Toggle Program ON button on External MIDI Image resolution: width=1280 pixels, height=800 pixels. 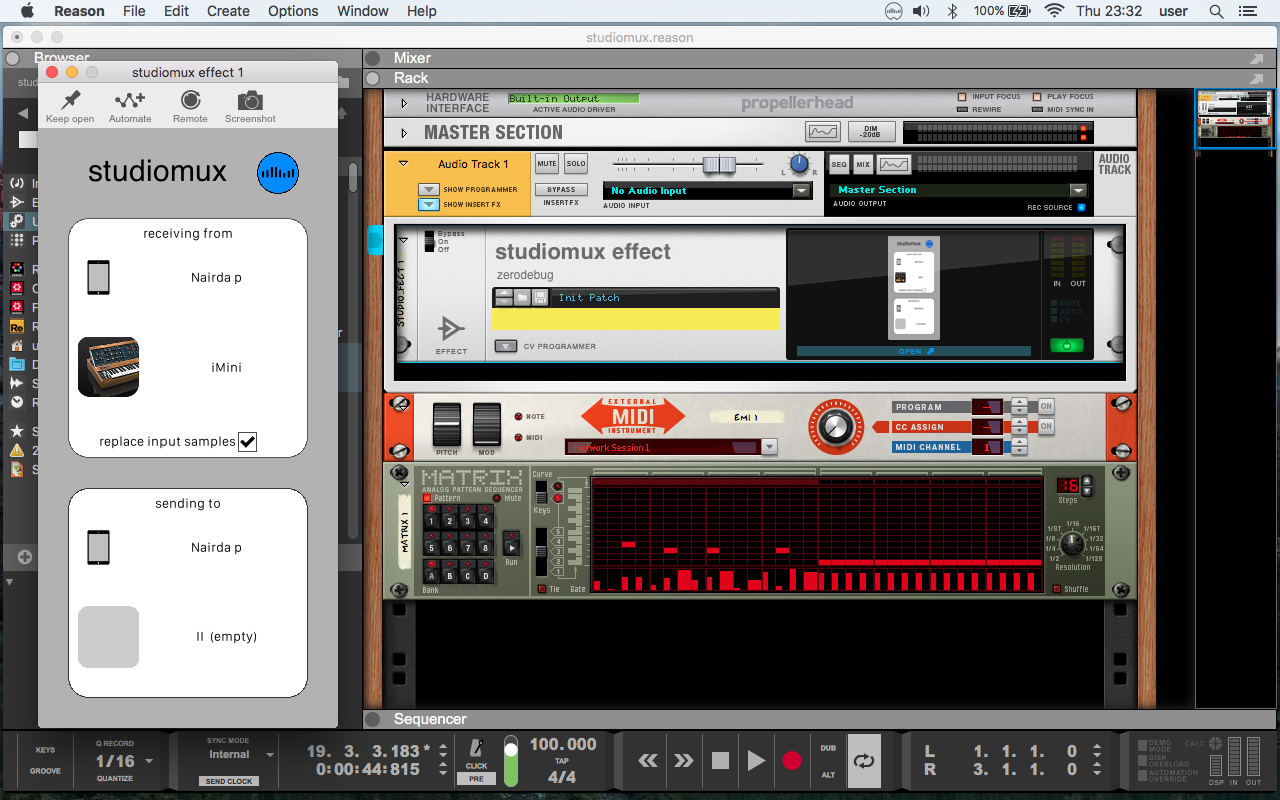click(1046, 406)
